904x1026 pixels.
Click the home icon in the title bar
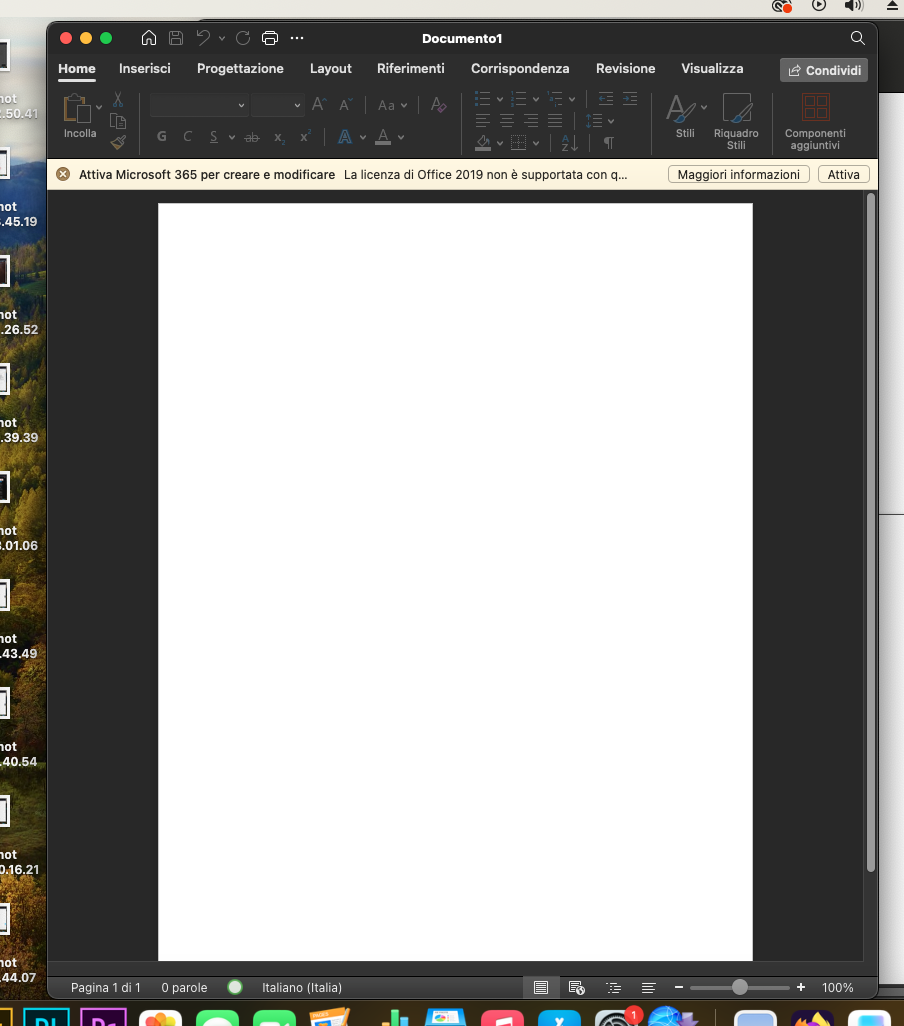coord(148,38)
